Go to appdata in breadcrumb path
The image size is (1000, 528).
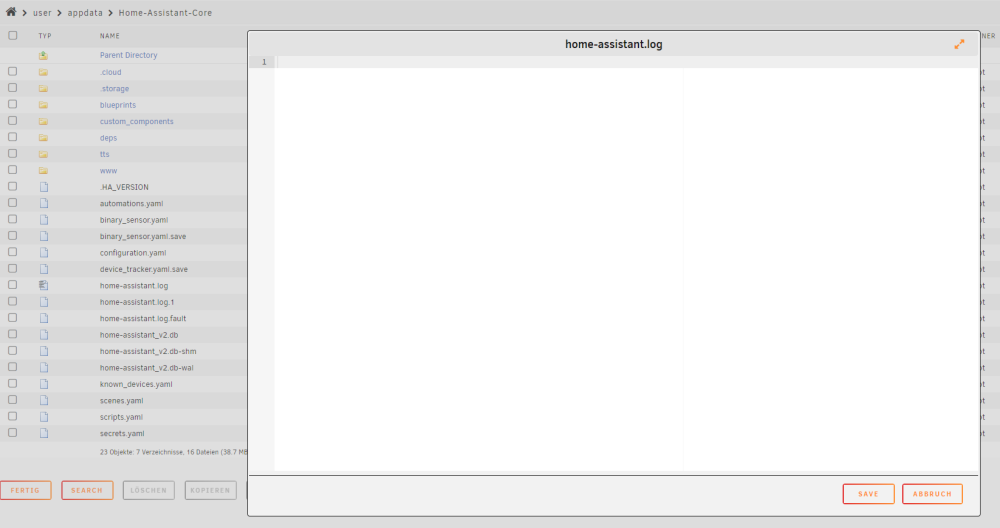[85, 13]
